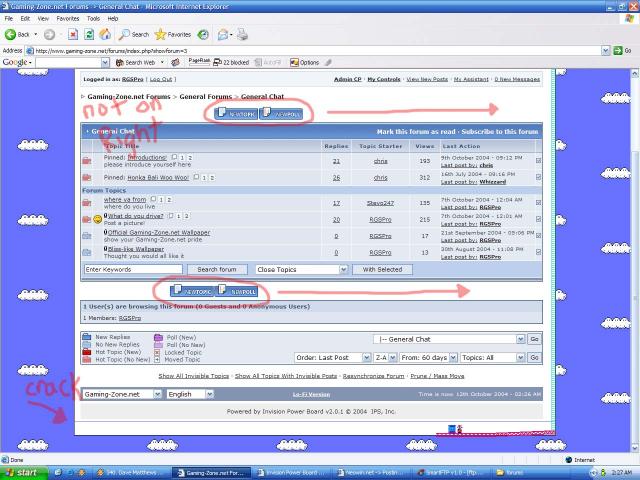This screenshot has height=480, width=640.
Task: Open the General Chat forum jump dropdown
Action: click(449, 339)
